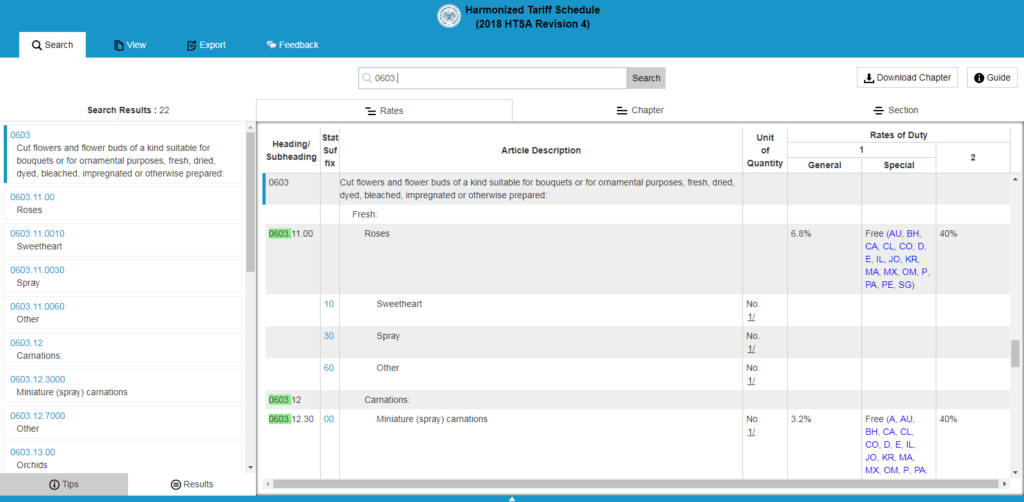Show the Results panel

(x=192, y=484)
